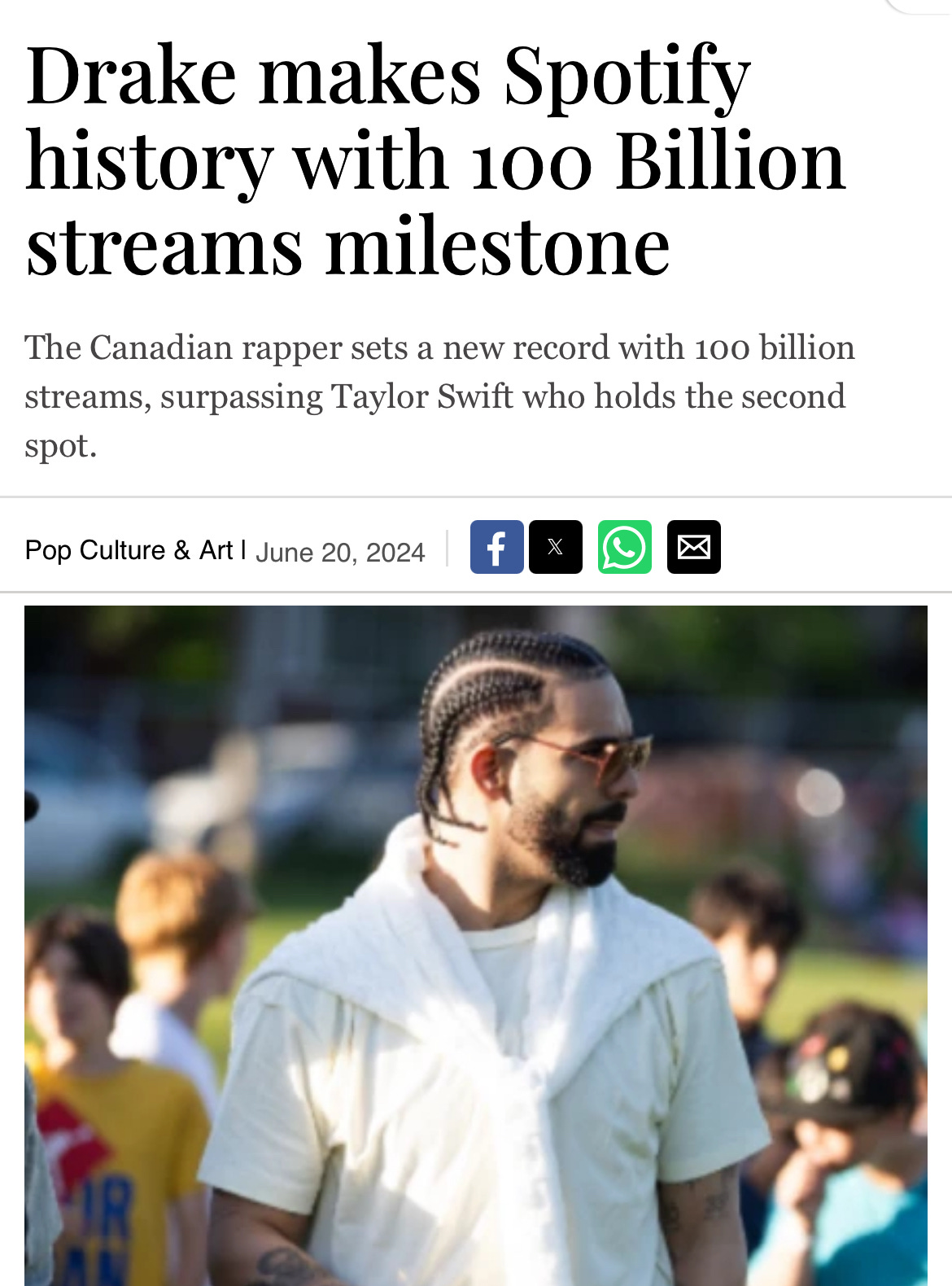Screen dimensions: 952x1286
Task: Share the article on X
Action: (x=556, y=547)
